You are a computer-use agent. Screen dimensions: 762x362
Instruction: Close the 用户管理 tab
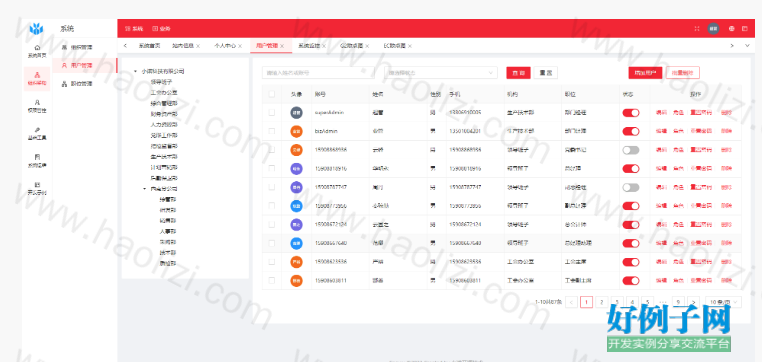point(282,46)
